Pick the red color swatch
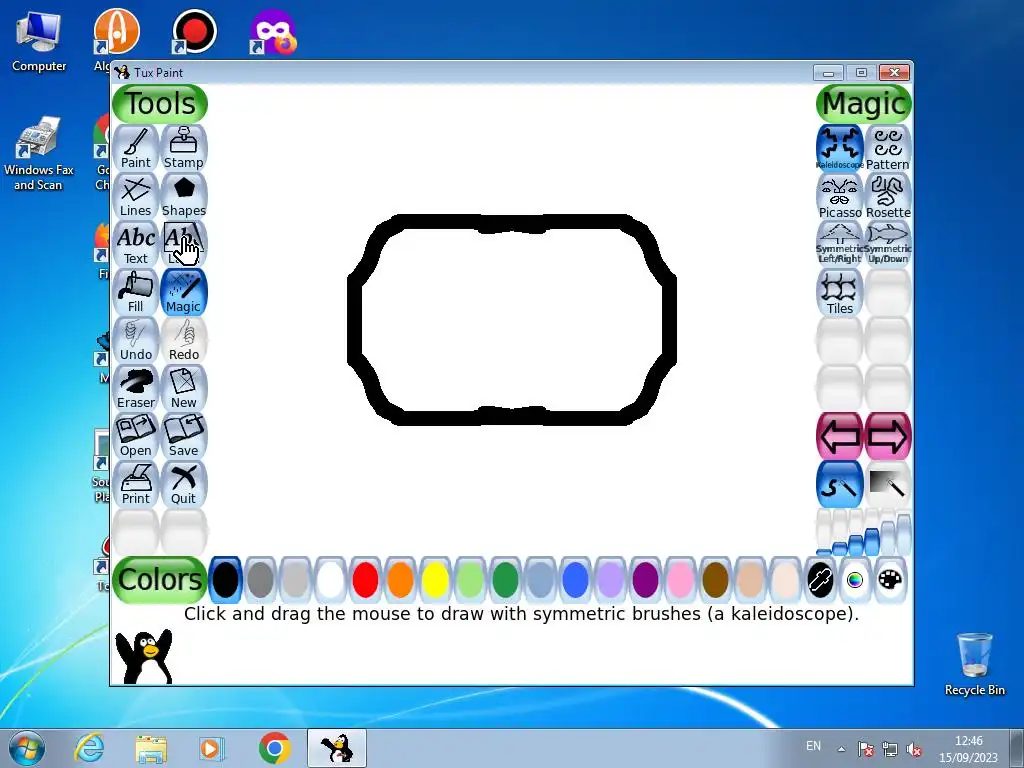The image size is (1024, 768). 366,580
